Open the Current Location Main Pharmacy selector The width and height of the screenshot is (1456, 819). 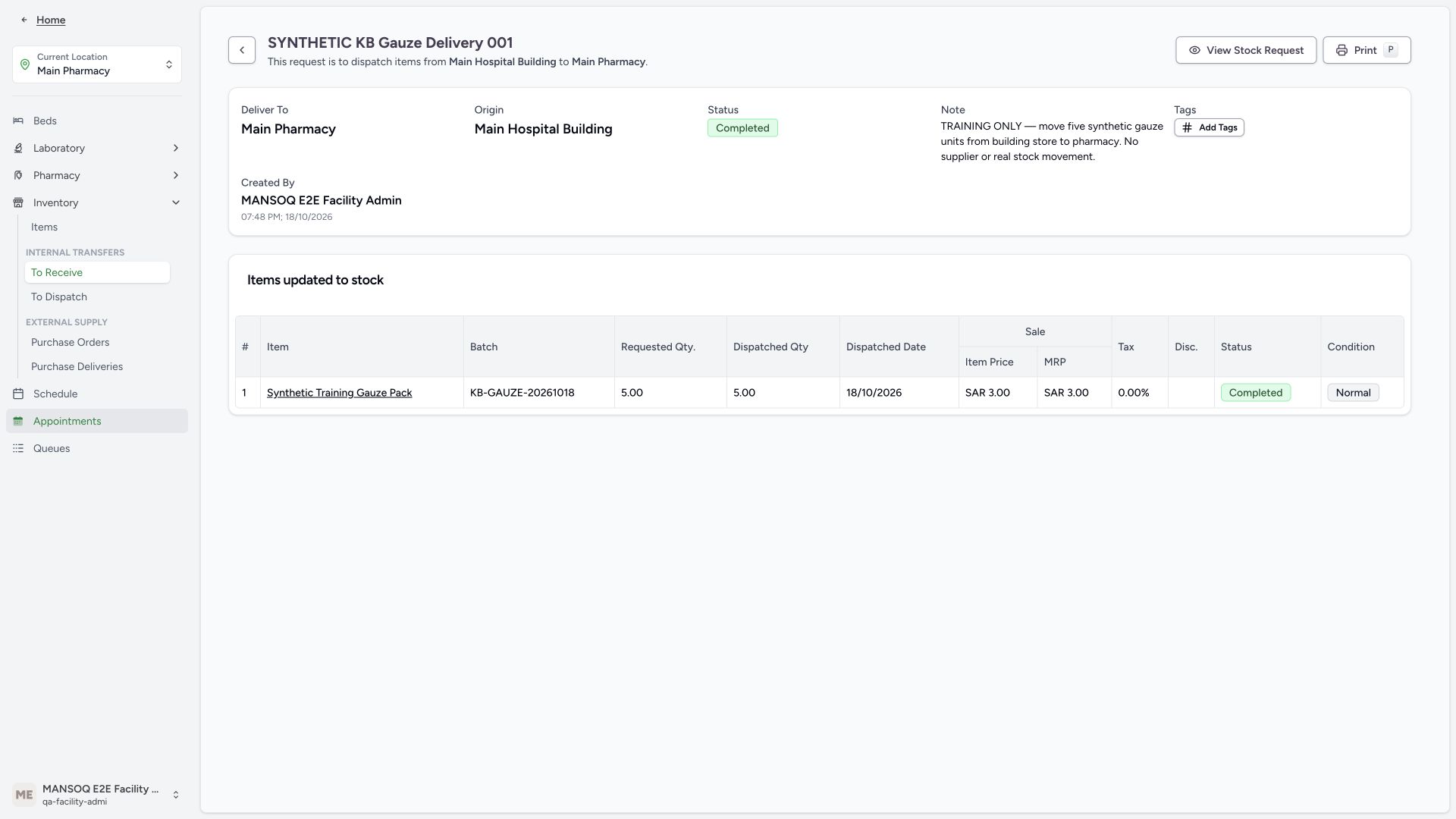(97, 64)
